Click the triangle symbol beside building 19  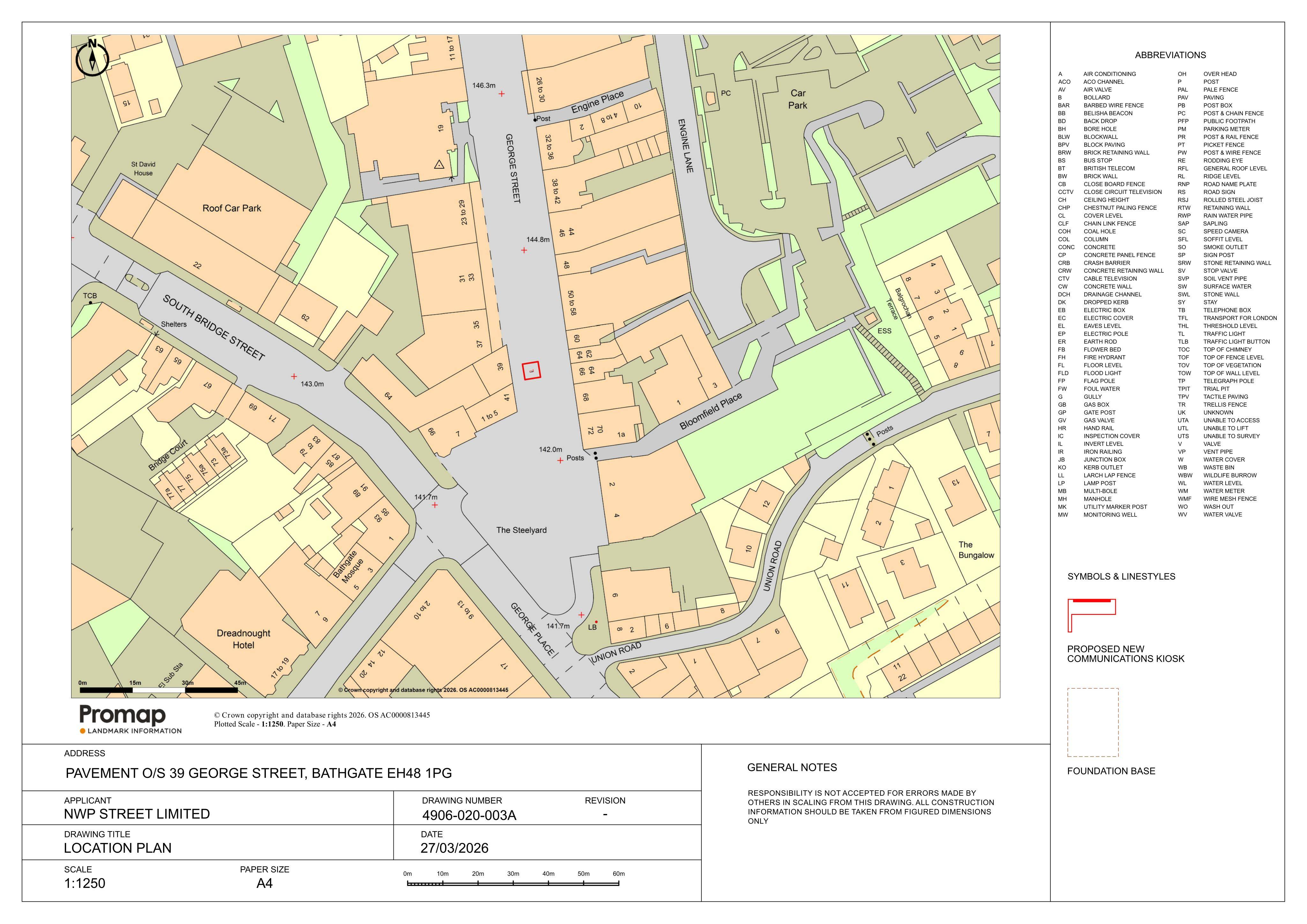click(439, 165)
